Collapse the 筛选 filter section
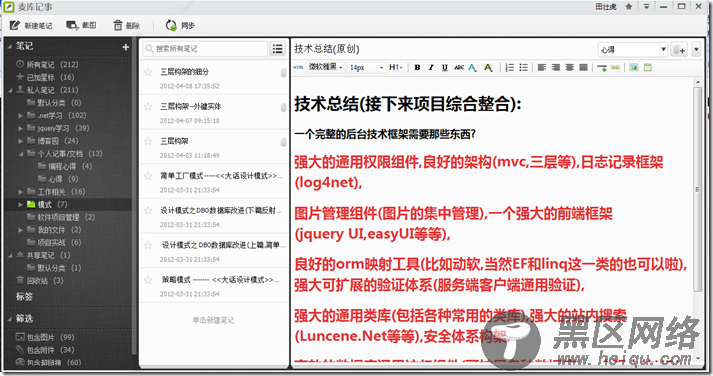 click(x=10, y=319)
